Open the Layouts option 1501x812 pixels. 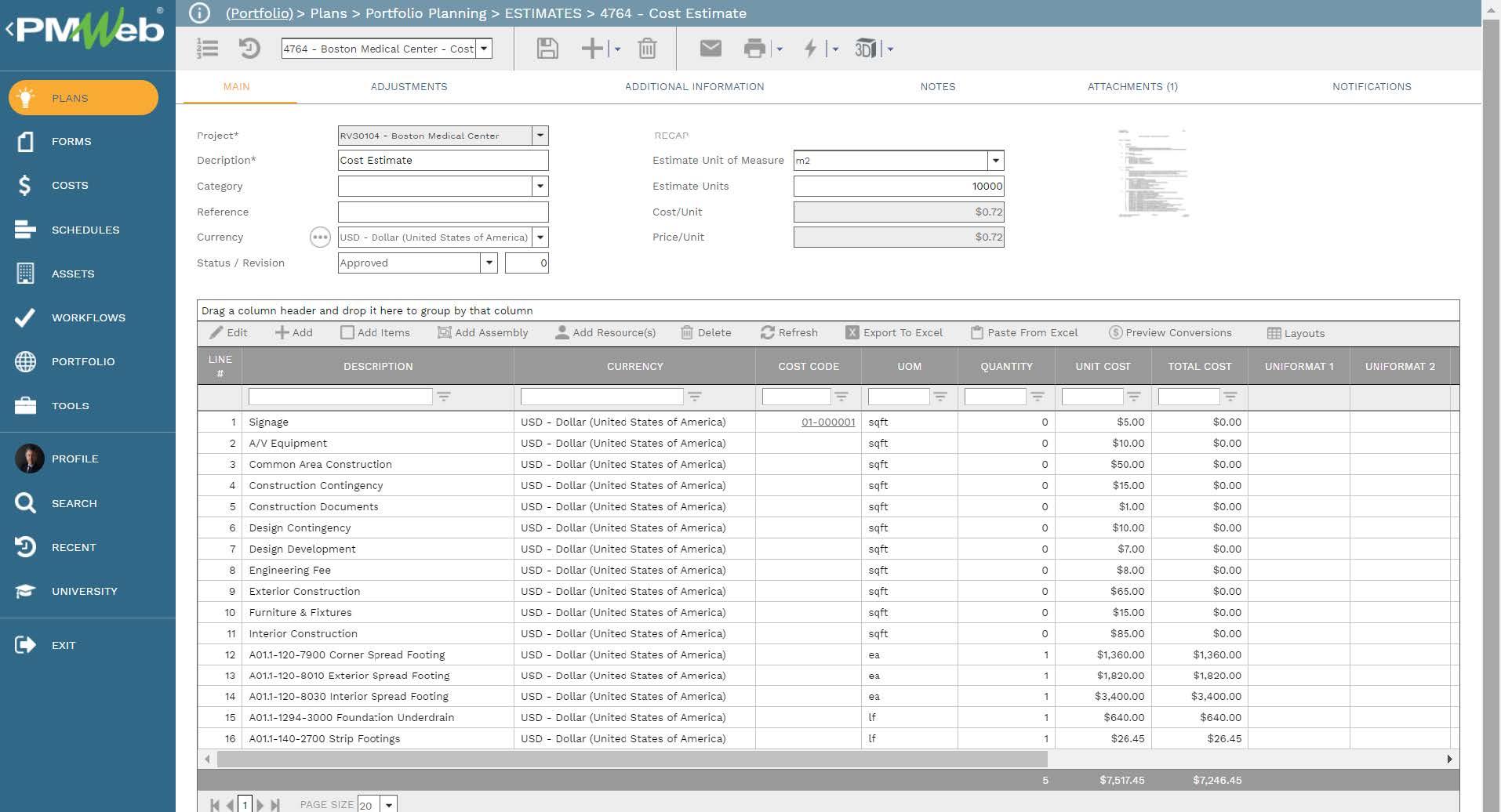tap(1296, 333)
